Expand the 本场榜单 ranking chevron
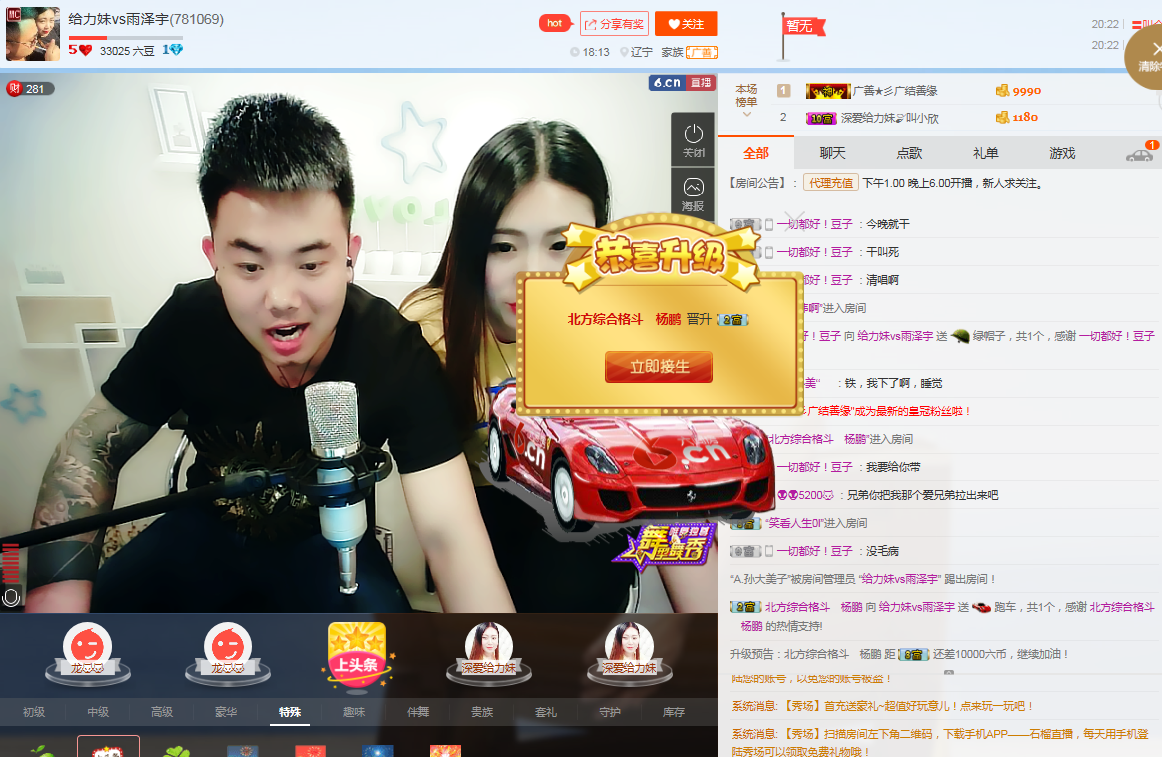 pyautogui.click(x=746, y=115)
